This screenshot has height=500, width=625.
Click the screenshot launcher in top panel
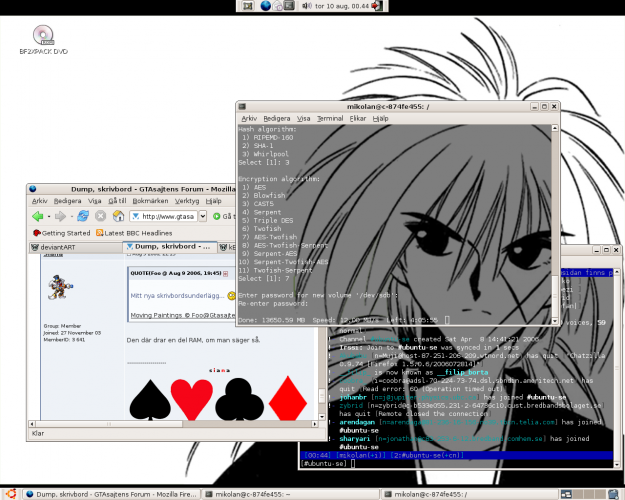[248, 6]
